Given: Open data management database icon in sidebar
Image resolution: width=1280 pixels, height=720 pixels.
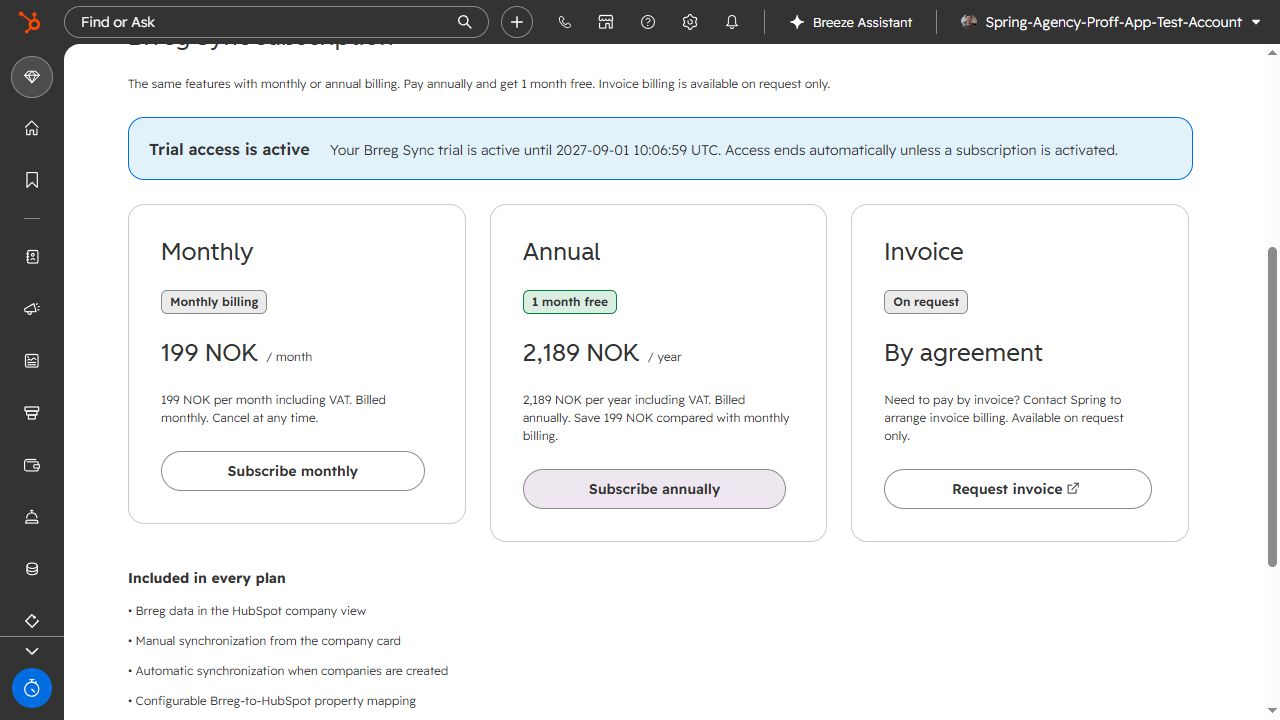Looking at the screenshot, I should (x=32, y=569).
